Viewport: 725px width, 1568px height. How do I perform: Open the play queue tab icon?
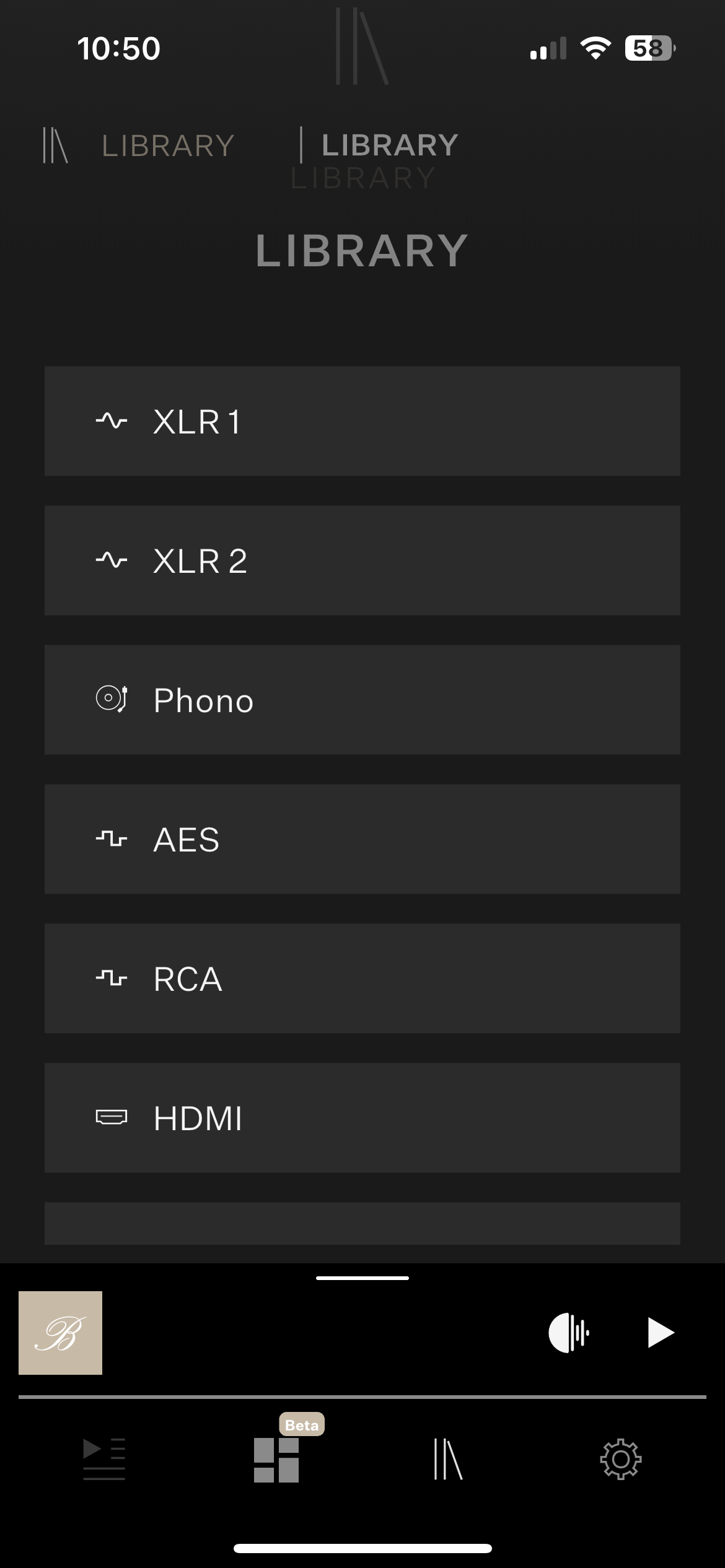click(104, 1460)
